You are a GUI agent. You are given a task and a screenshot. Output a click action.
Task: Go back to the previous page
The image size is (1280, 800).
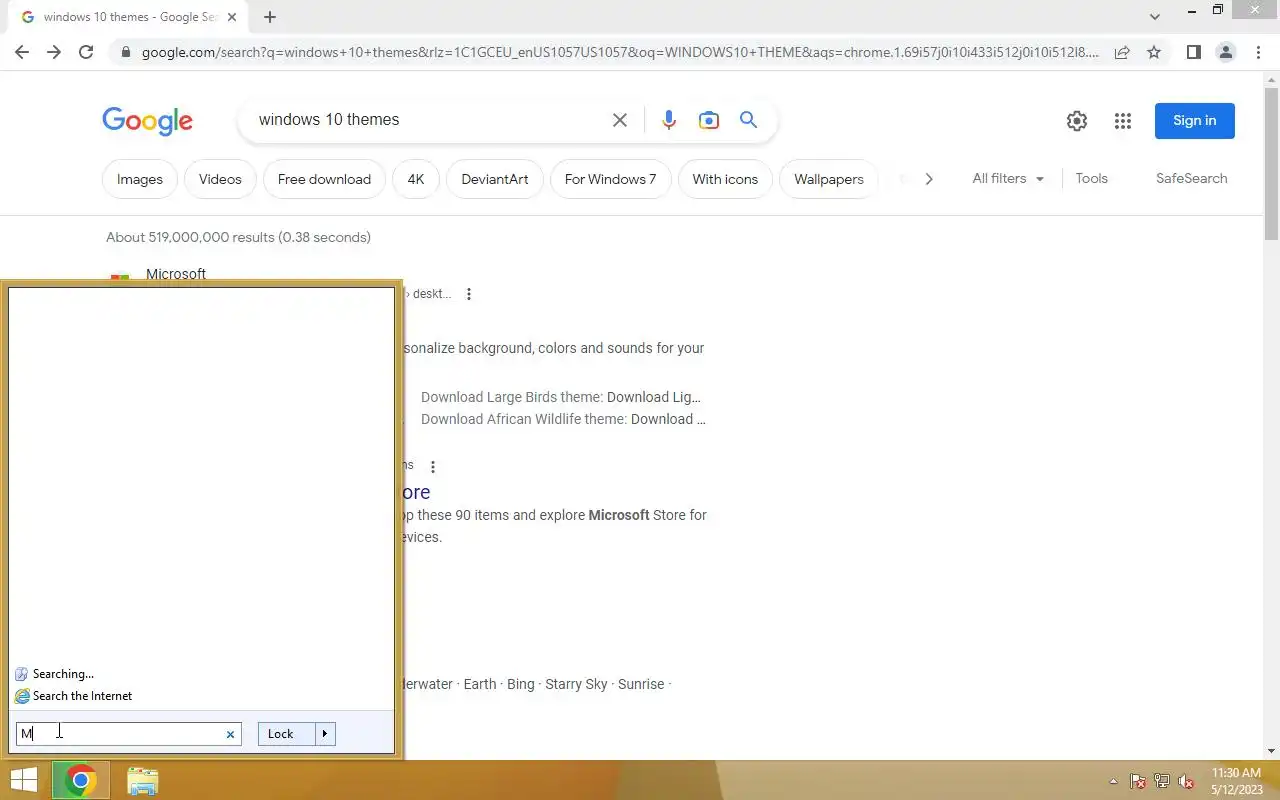tap(22, 52)
